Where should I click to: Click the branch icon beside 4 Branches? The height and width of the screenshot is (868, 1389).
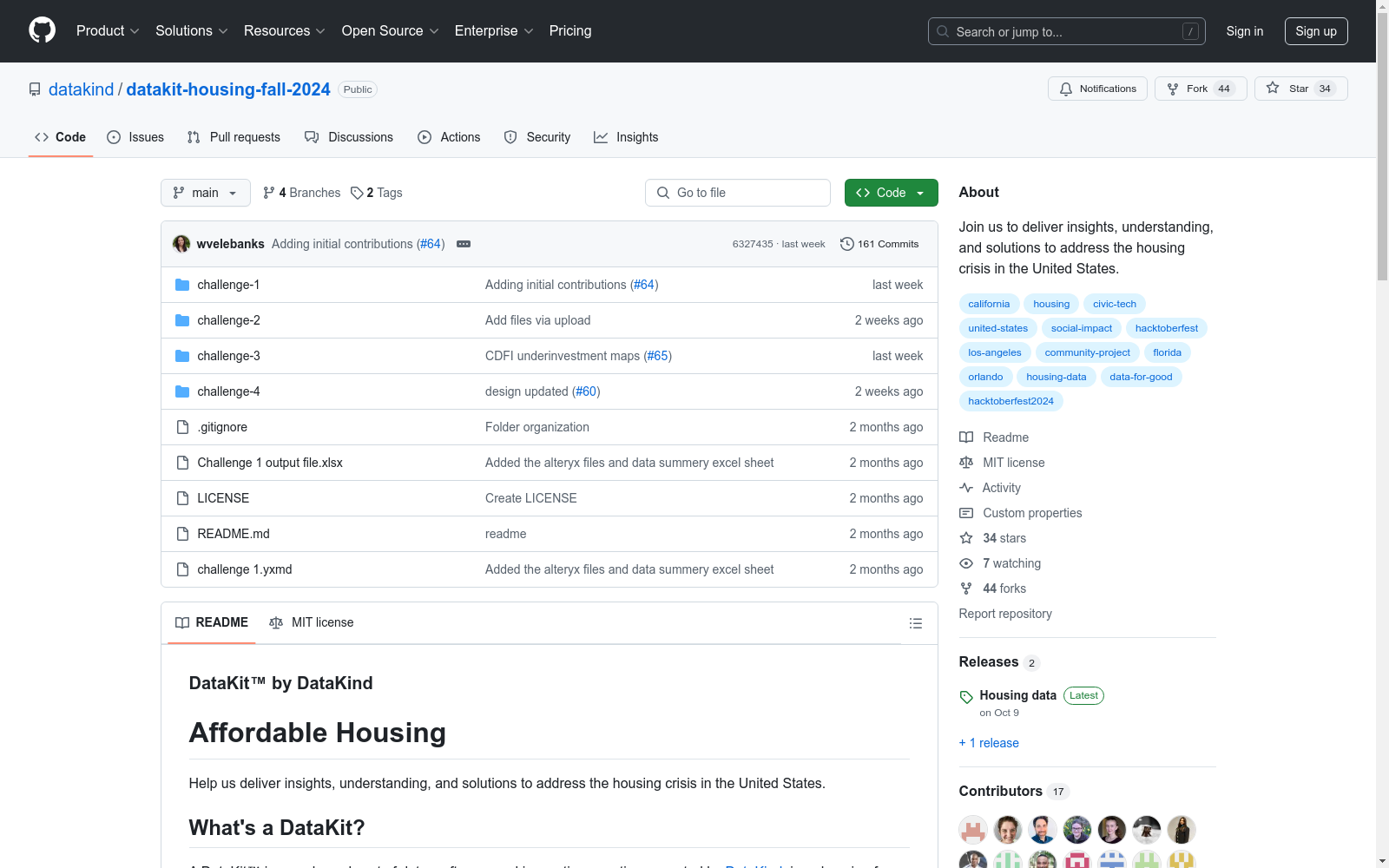point(269,193)
